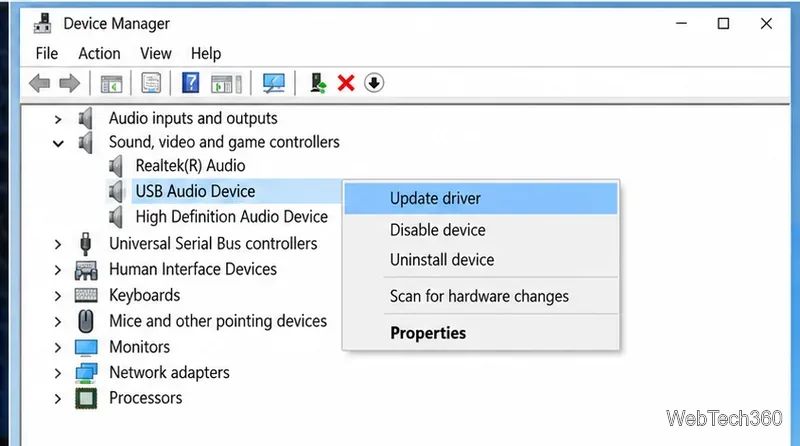Click Show/Hide Console Tree toolbar icon

(x=111, y=84)
